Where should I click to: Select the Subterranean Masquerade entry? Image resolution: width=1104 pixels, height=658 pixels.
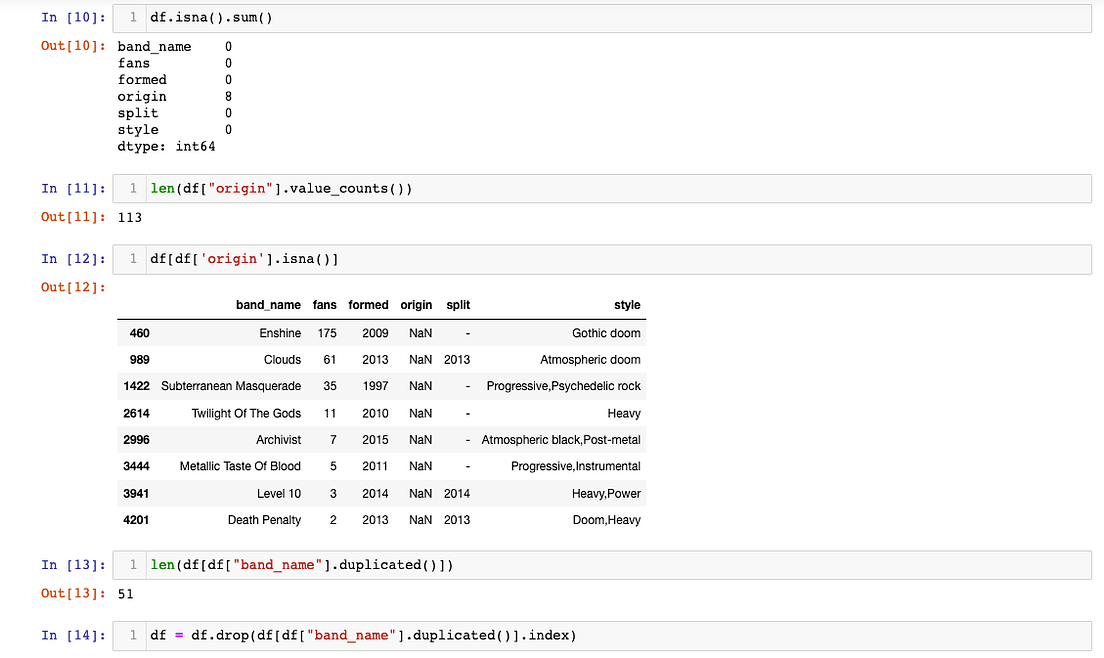[x=231, y=386]
